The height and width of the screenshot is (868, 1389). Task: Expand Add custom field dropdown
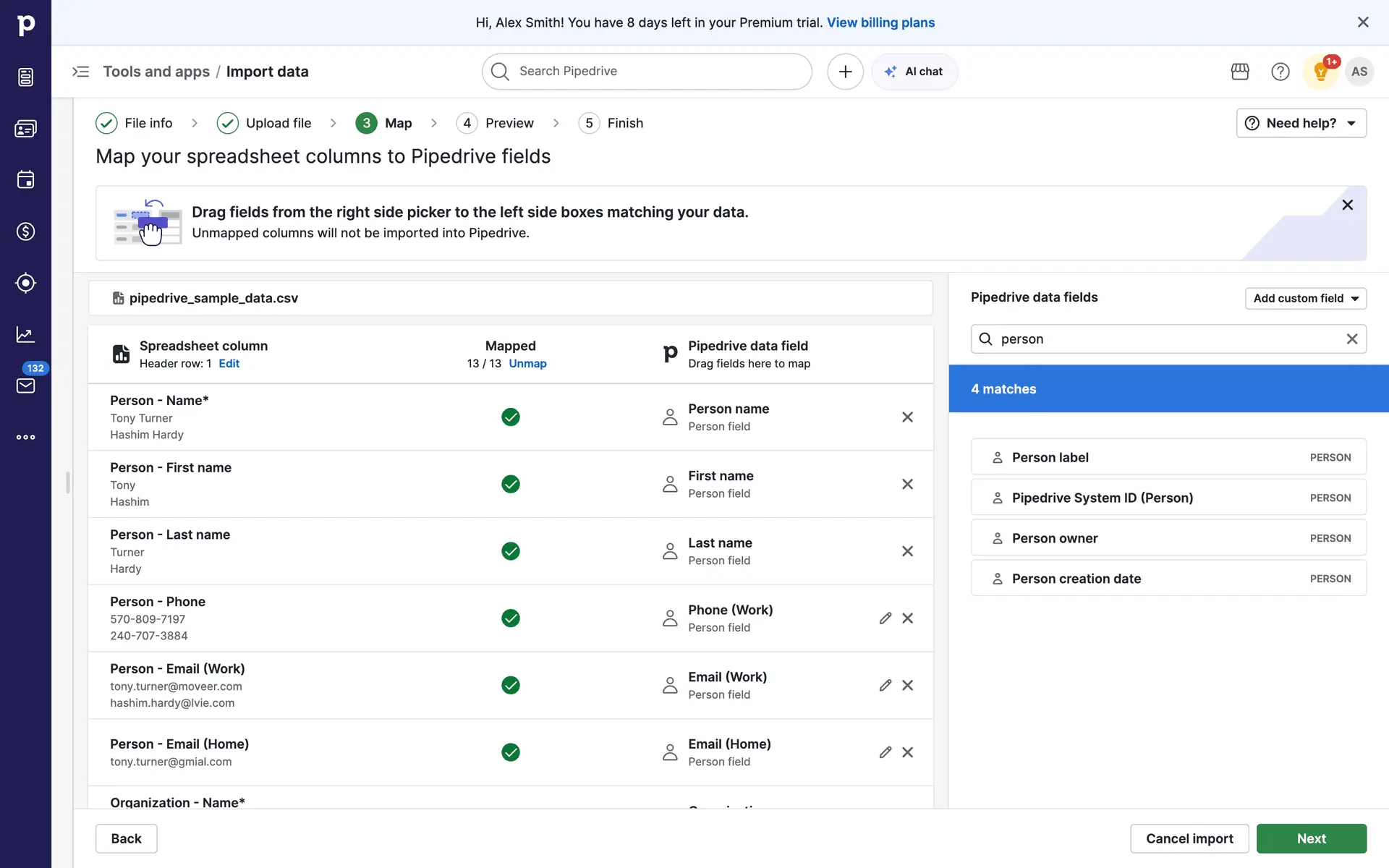(1305, 298)
